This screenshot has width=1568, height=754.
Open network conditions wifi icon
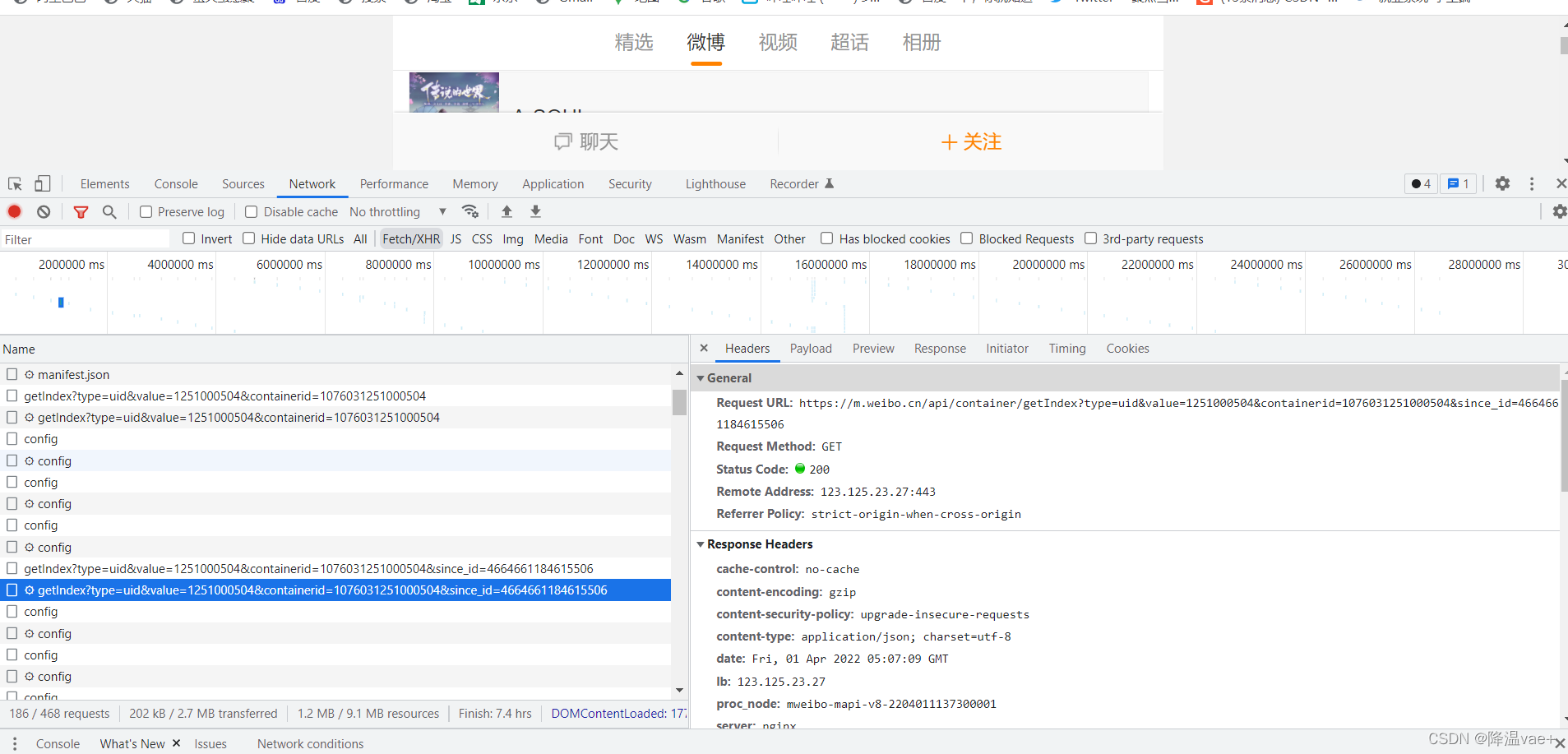(x=470, y=212)
